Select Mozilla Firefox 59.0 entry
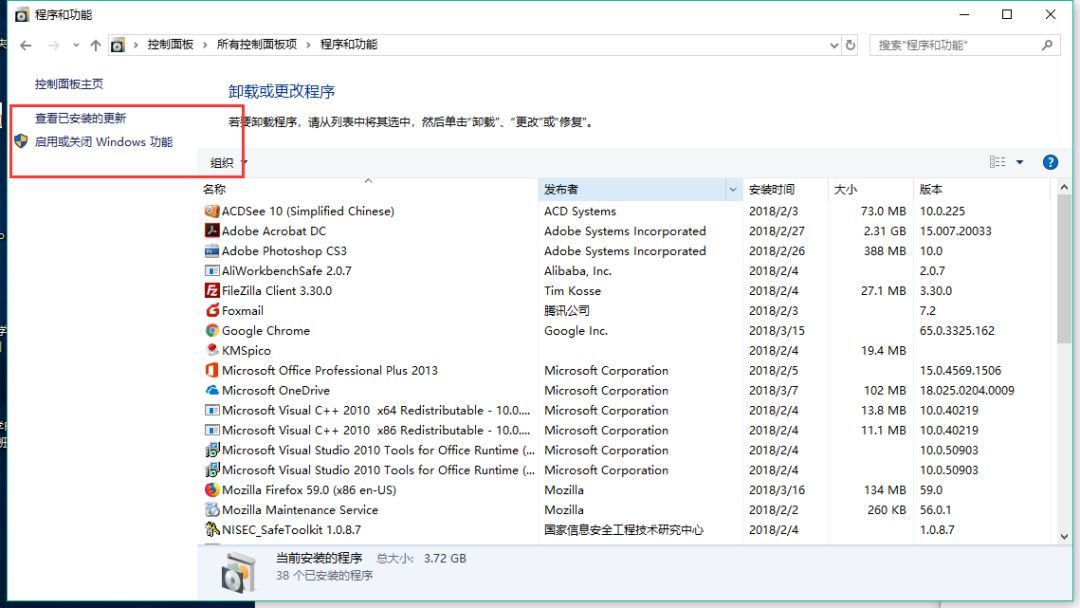1080x608 pixels. [290, 490]
